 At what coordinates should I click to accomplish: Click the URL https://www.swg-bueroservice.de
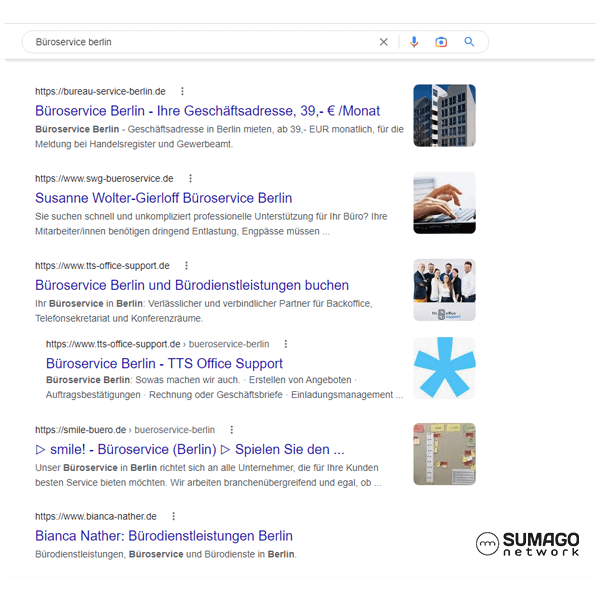click(x=104, y=179)
